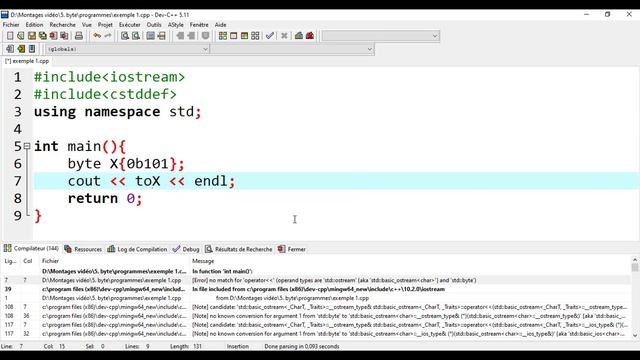Viewport: 640px width, 360px height.
Task: Open Replace with the second magnifier icon
Action: coord(136,36)
